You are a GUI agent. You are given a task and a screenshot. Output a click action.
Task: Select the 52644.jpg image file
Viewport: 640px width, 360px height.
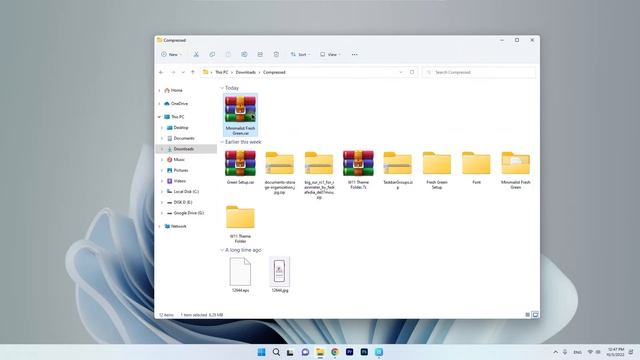point(280,275)
